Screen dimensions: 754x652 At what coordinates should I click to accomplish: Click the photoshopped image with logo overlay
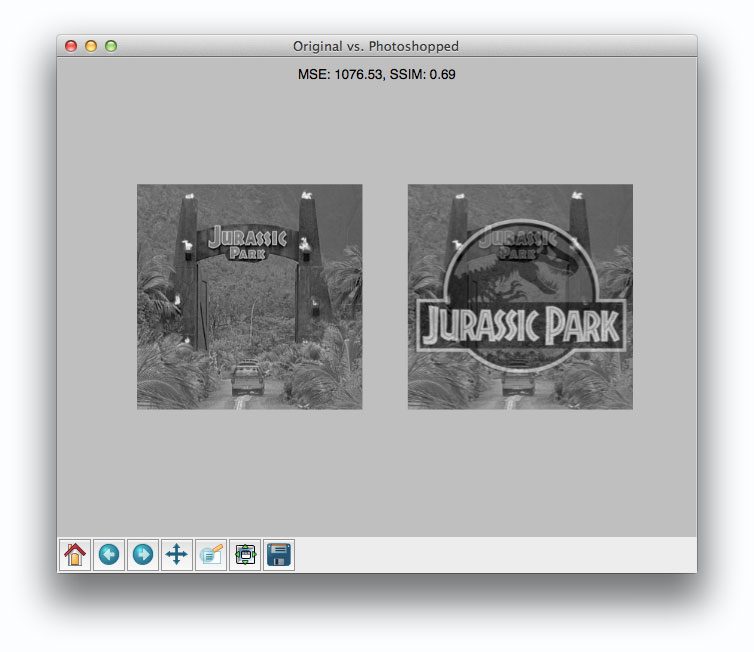(520, 297)
